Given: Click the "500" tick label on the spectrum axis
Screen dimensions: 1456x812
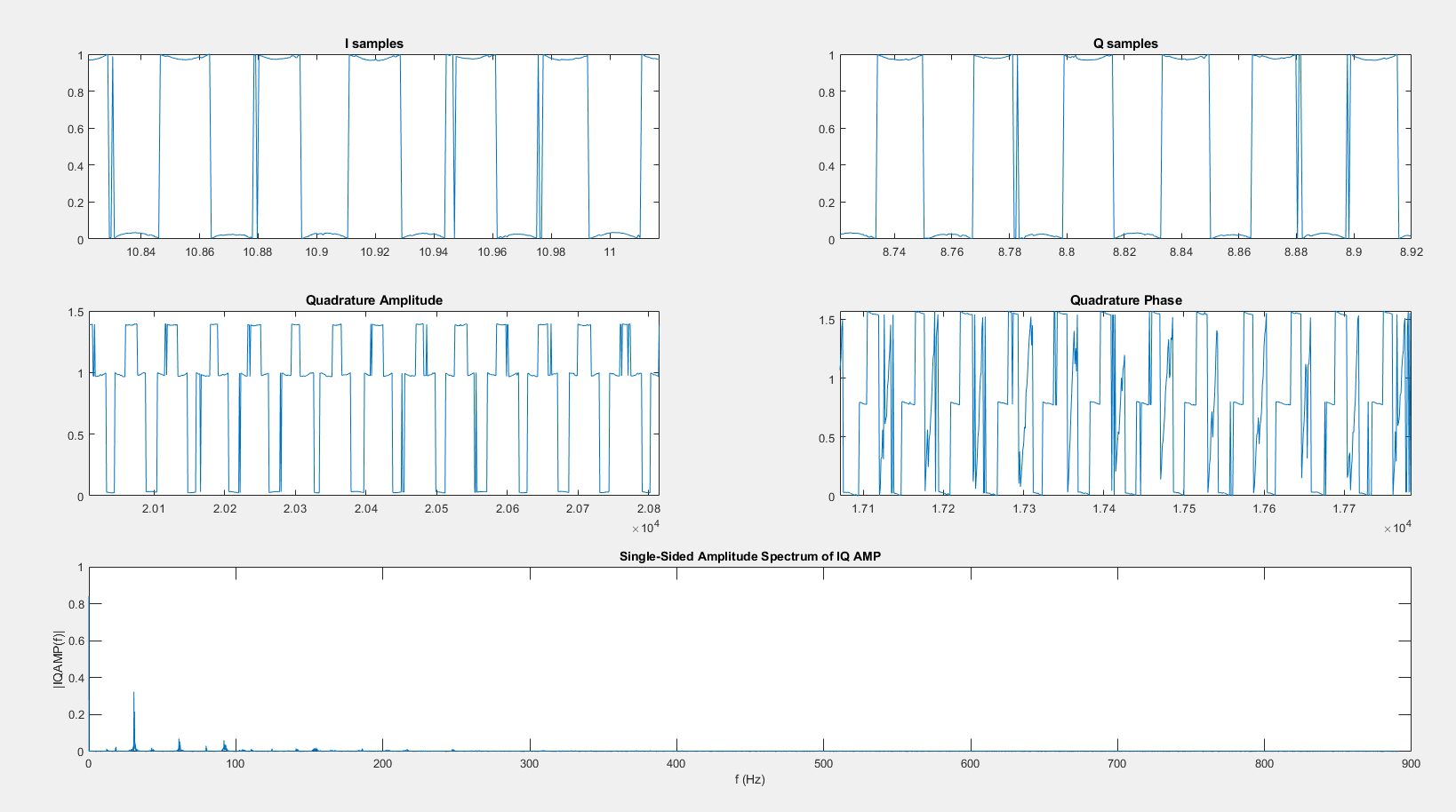Looking at the screenshot, I should [825, 764].
